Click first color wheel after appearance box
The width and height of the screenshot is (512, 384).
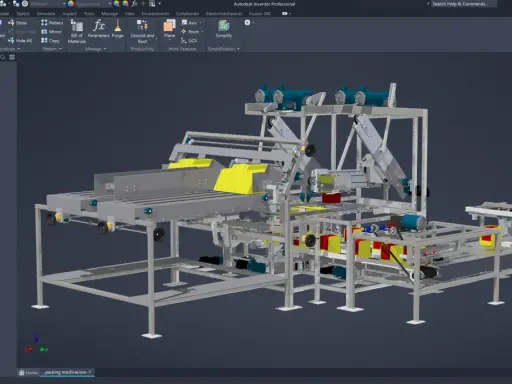click(116, 4)
